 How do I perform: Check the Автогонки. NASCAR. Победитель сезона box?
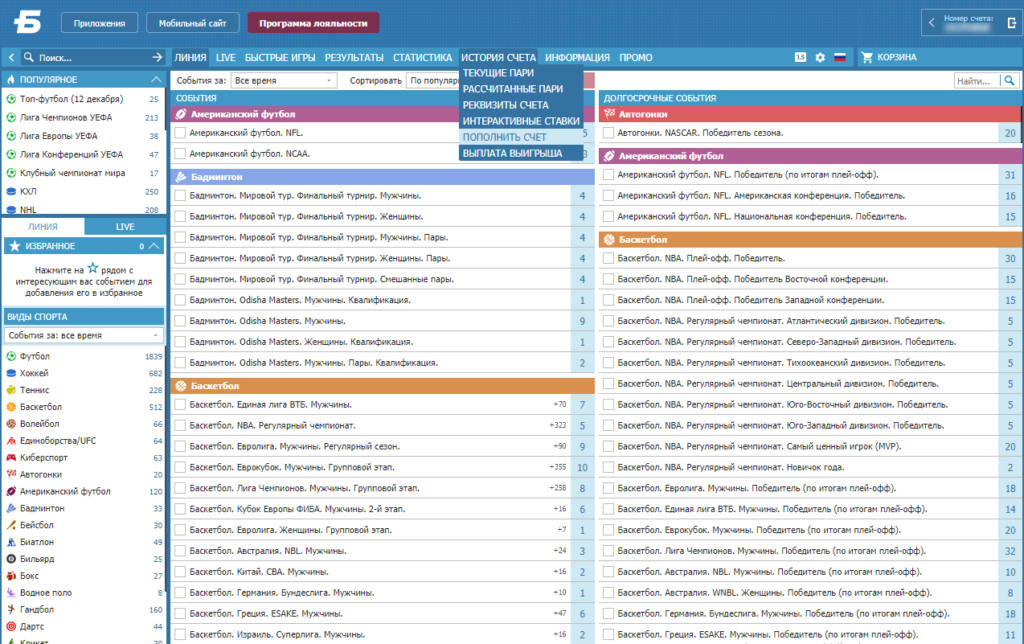(x=609, y=133)
